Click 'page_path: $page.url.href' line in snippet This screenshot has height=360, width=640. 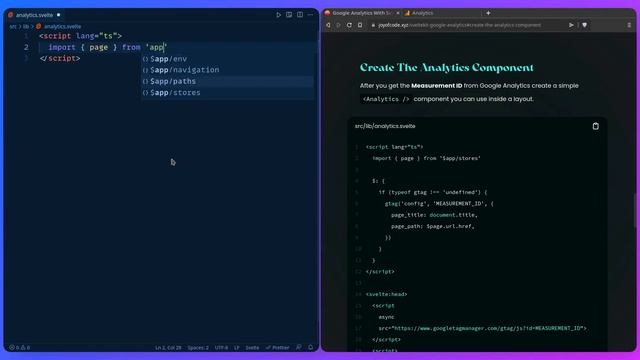pos(432,226)
